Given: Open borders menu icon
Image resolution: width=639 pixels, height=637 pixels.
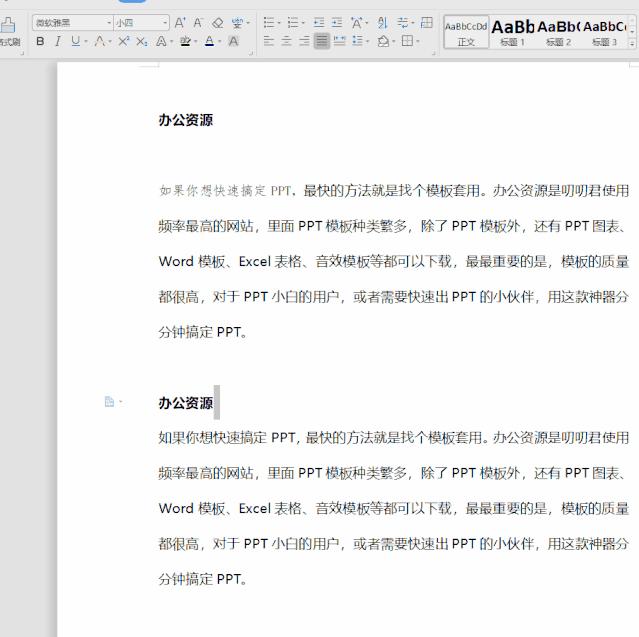Looking at the screenshot, I should 407,41.
